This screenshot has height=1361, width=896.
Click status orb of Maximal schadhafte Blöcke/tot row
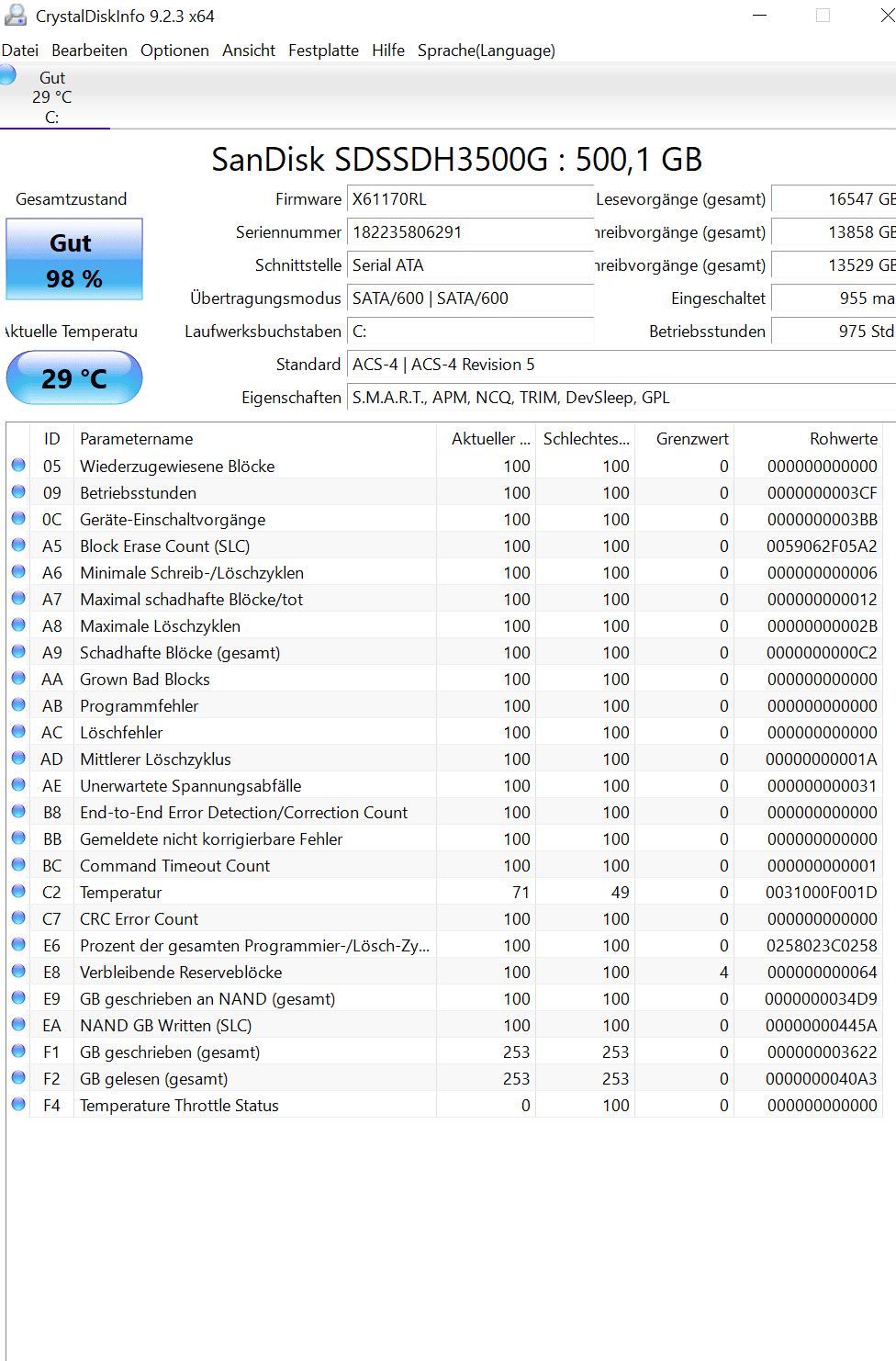(x=18, y=598)
